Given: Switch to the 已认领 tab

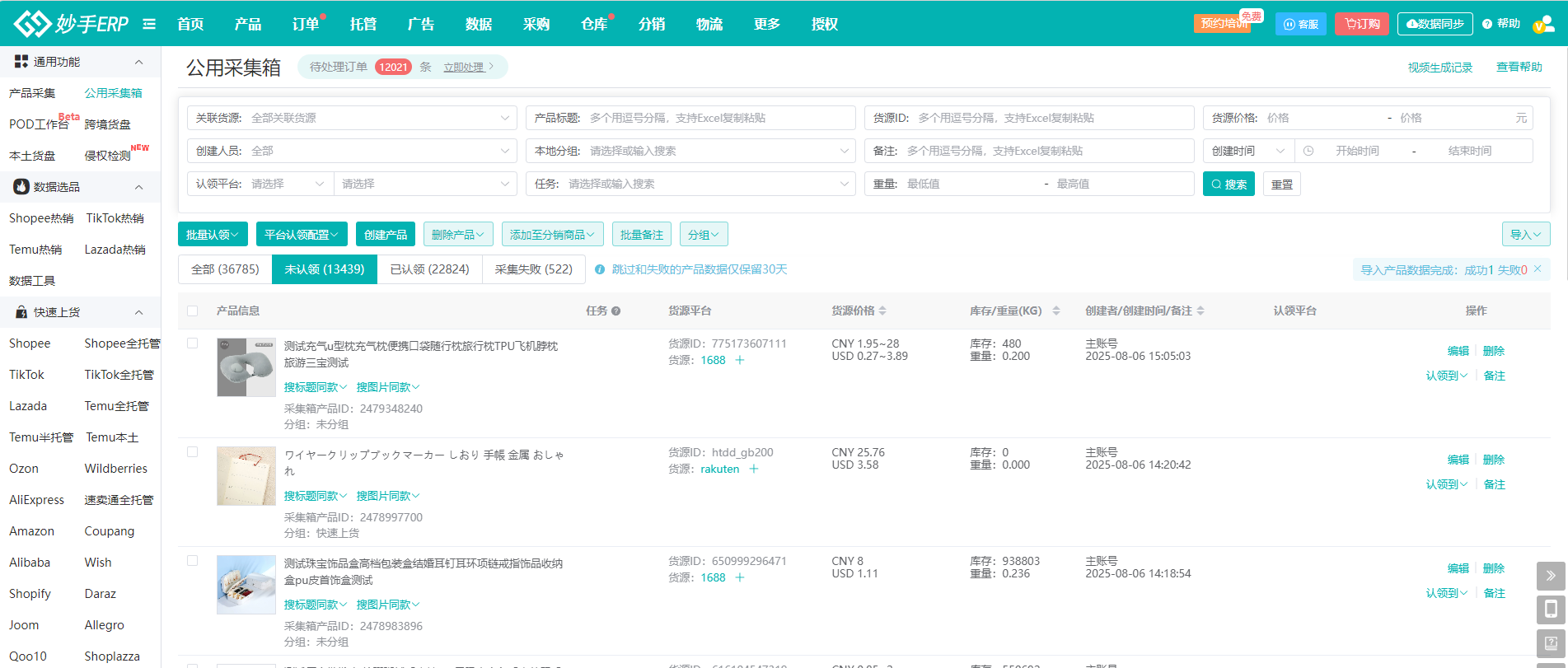Looking at the screenshot, I should (429, 269).
